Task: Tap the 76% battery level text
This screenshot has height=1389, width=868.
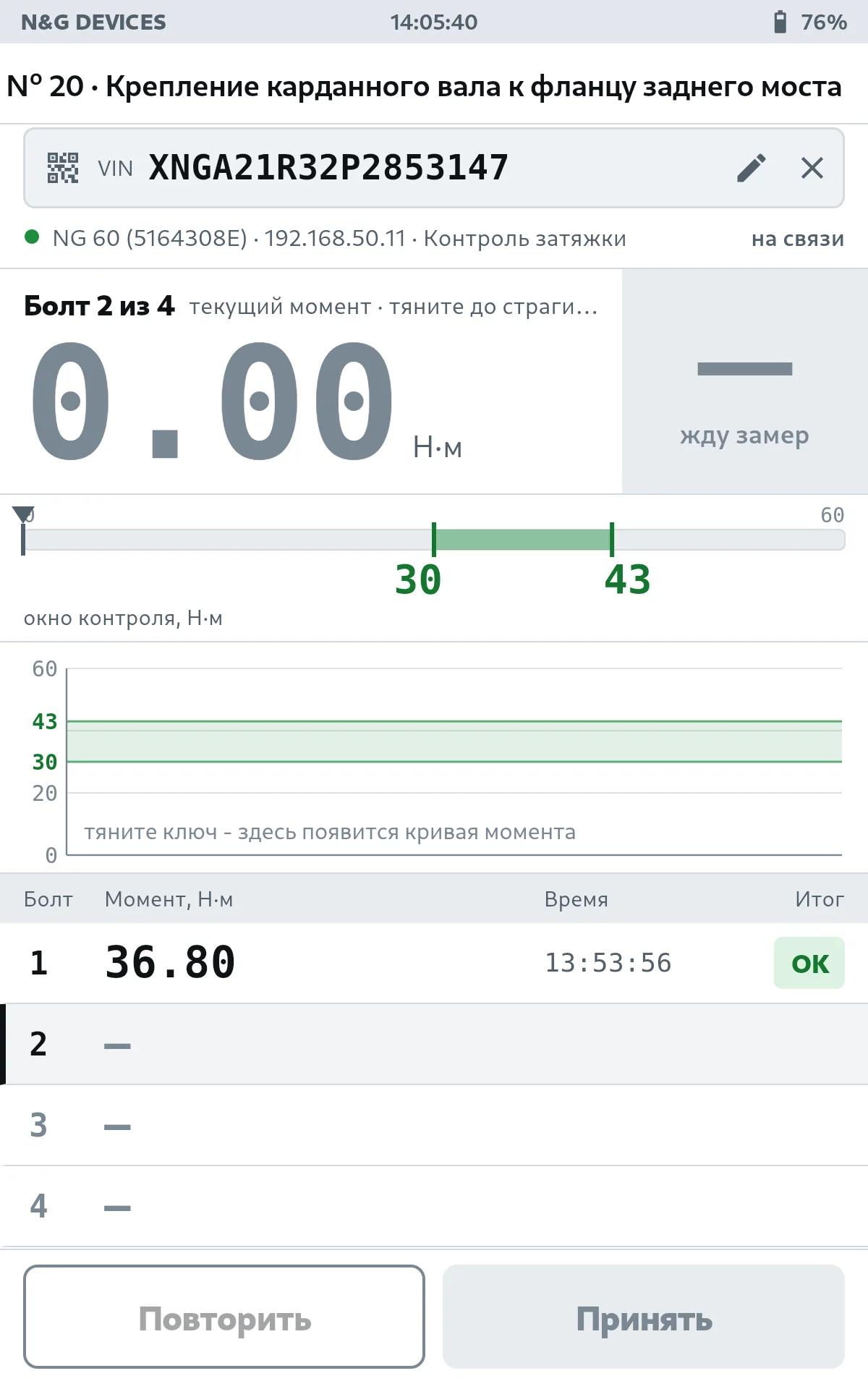Action: tap(824, 22)
